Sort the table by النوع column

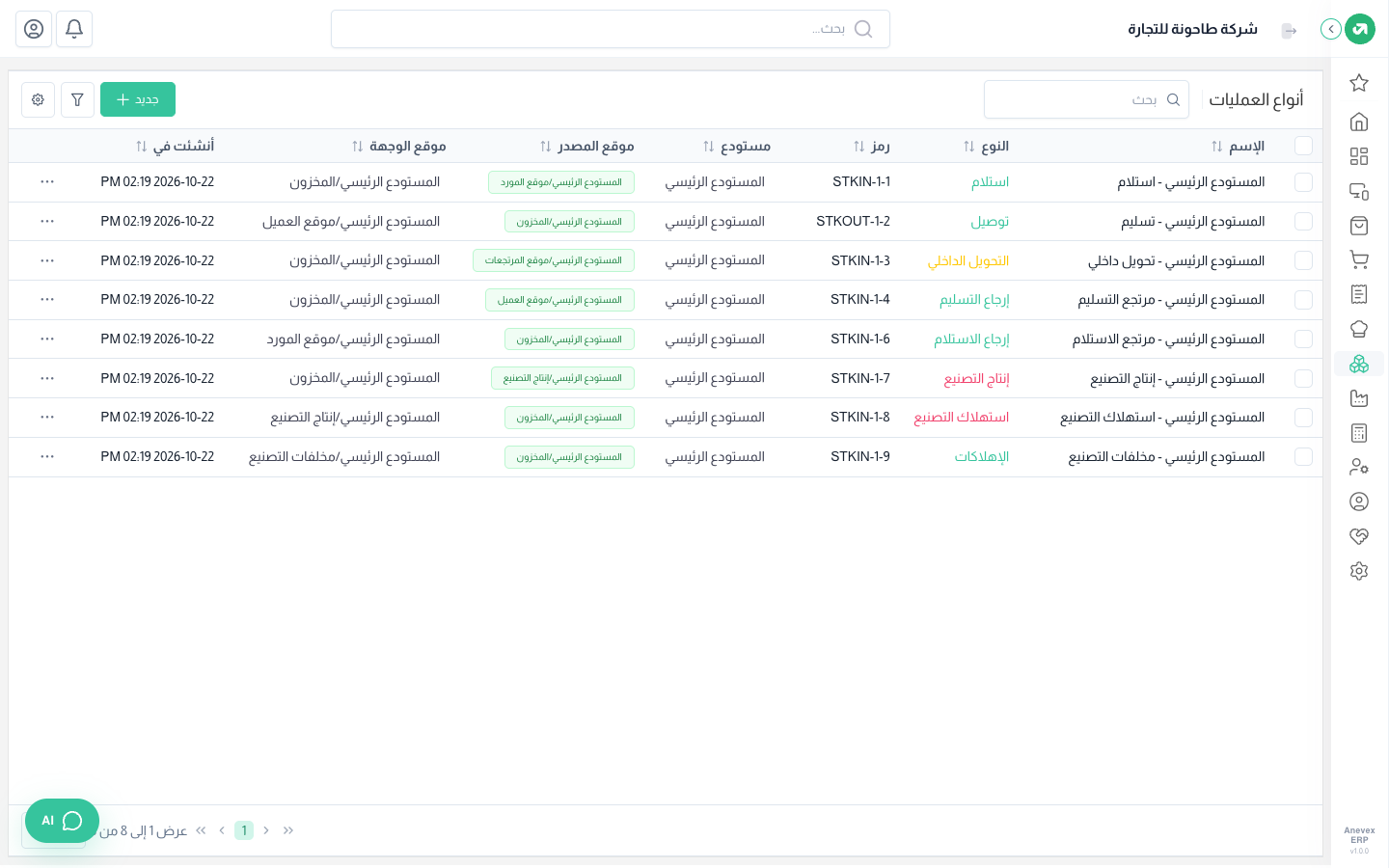click(969, 147)
